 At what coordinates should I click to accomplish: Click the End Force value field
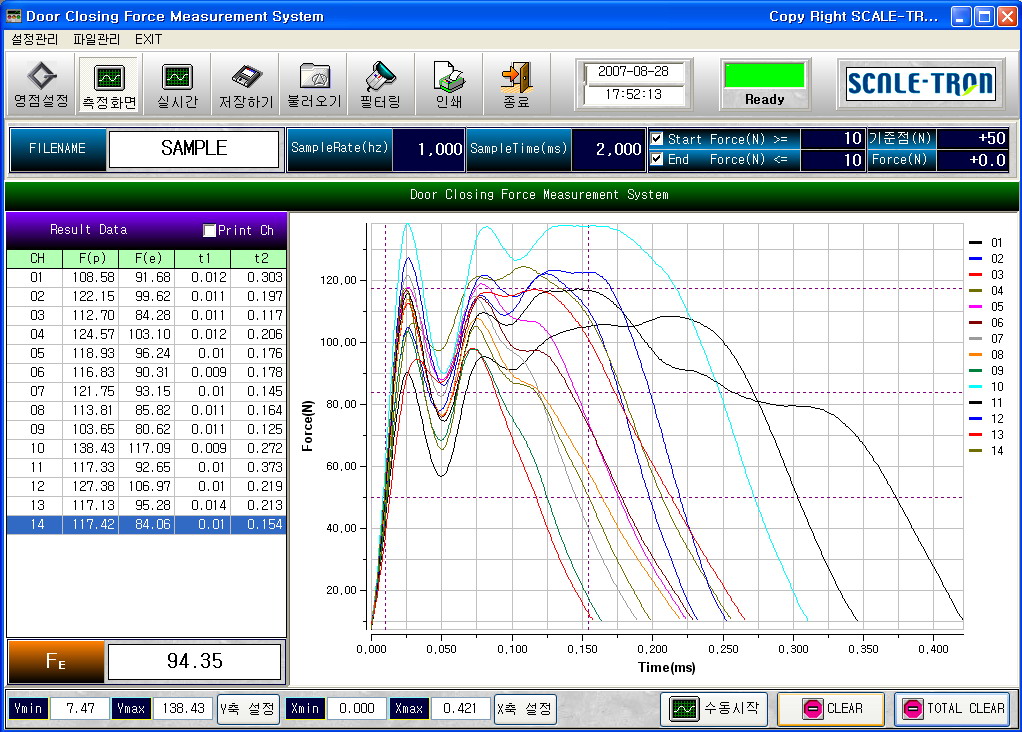(832, 160)
